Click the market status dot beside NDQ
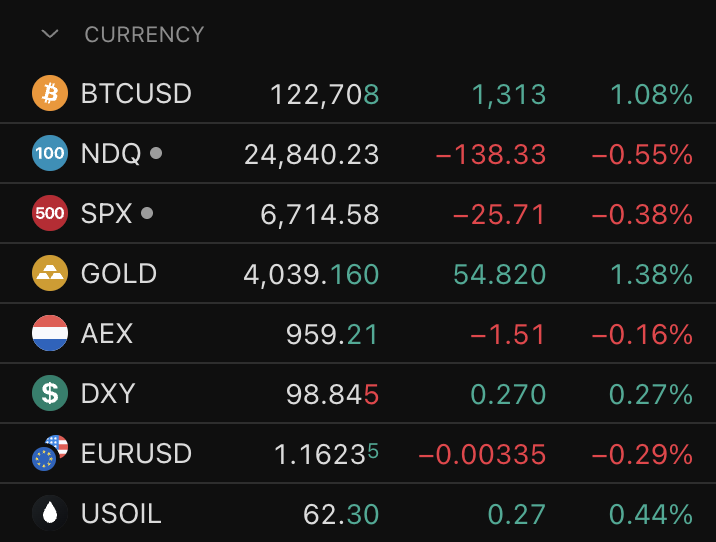Viewport: 716px width, 542px height. (155, 153)
